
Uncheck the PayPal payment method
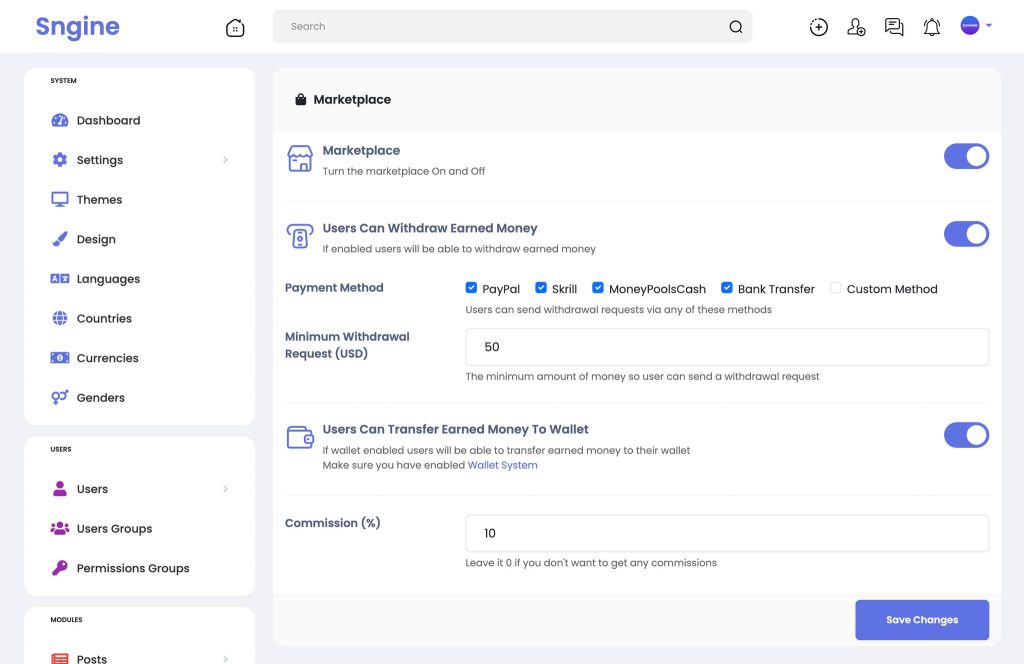pos(471,287)
